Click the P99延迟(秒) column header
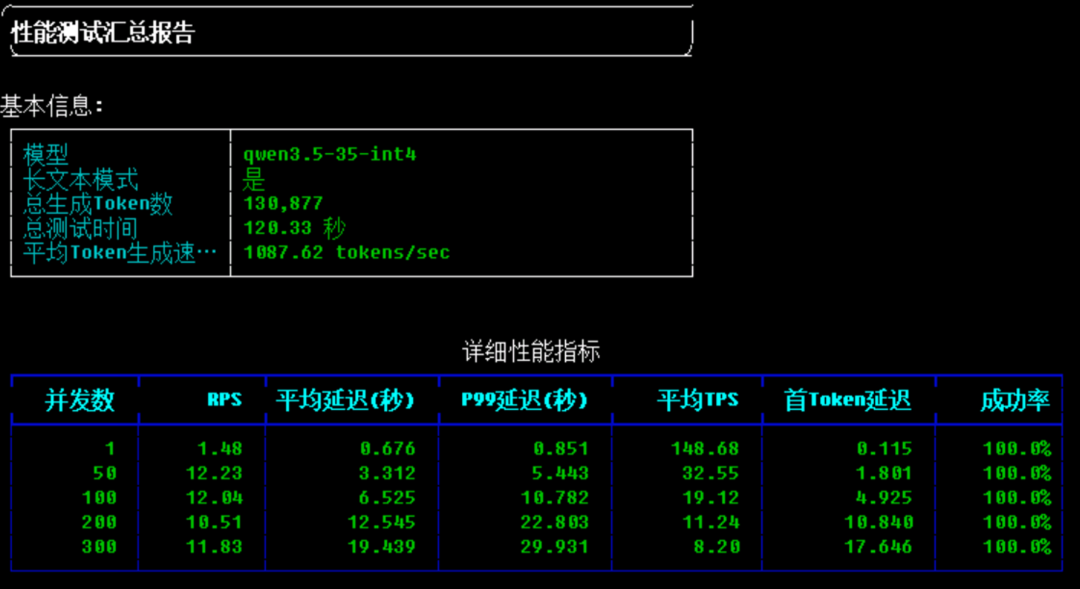Screen dimensions: 1080x589 coord(524,400)
